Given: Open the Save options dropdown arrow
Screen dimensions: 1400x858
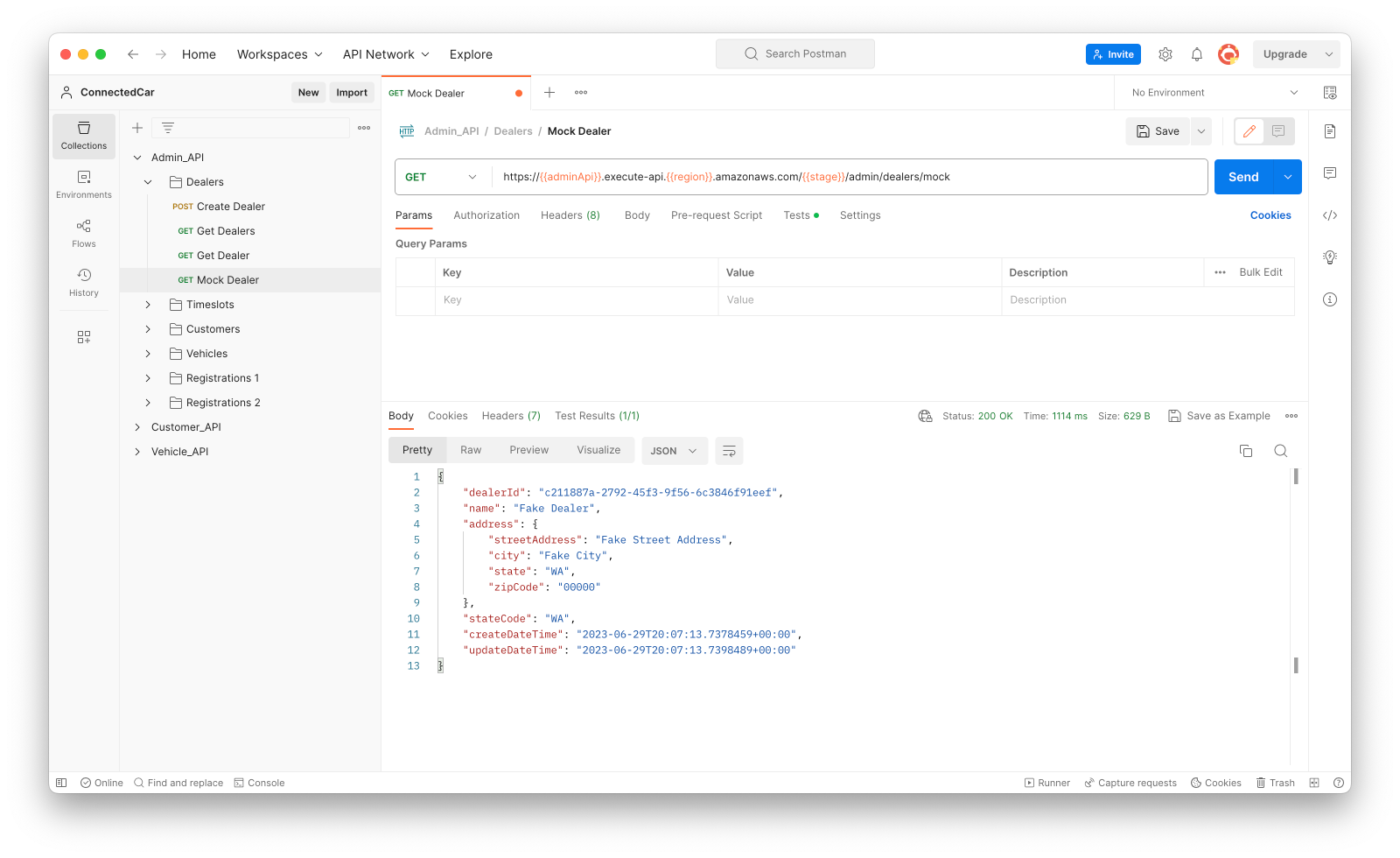Looking at the screenshot, I should 1201,131.
